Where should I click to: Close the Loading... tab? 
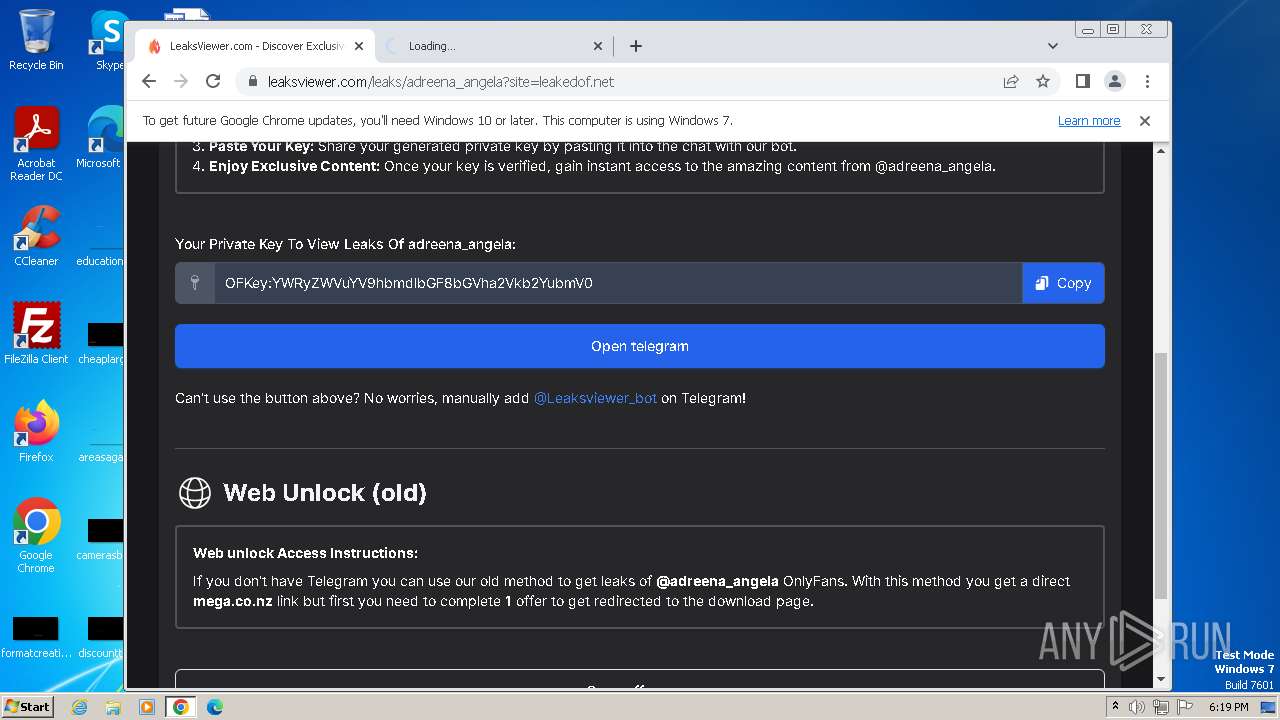pyautogui.click(x=598, y=46)
